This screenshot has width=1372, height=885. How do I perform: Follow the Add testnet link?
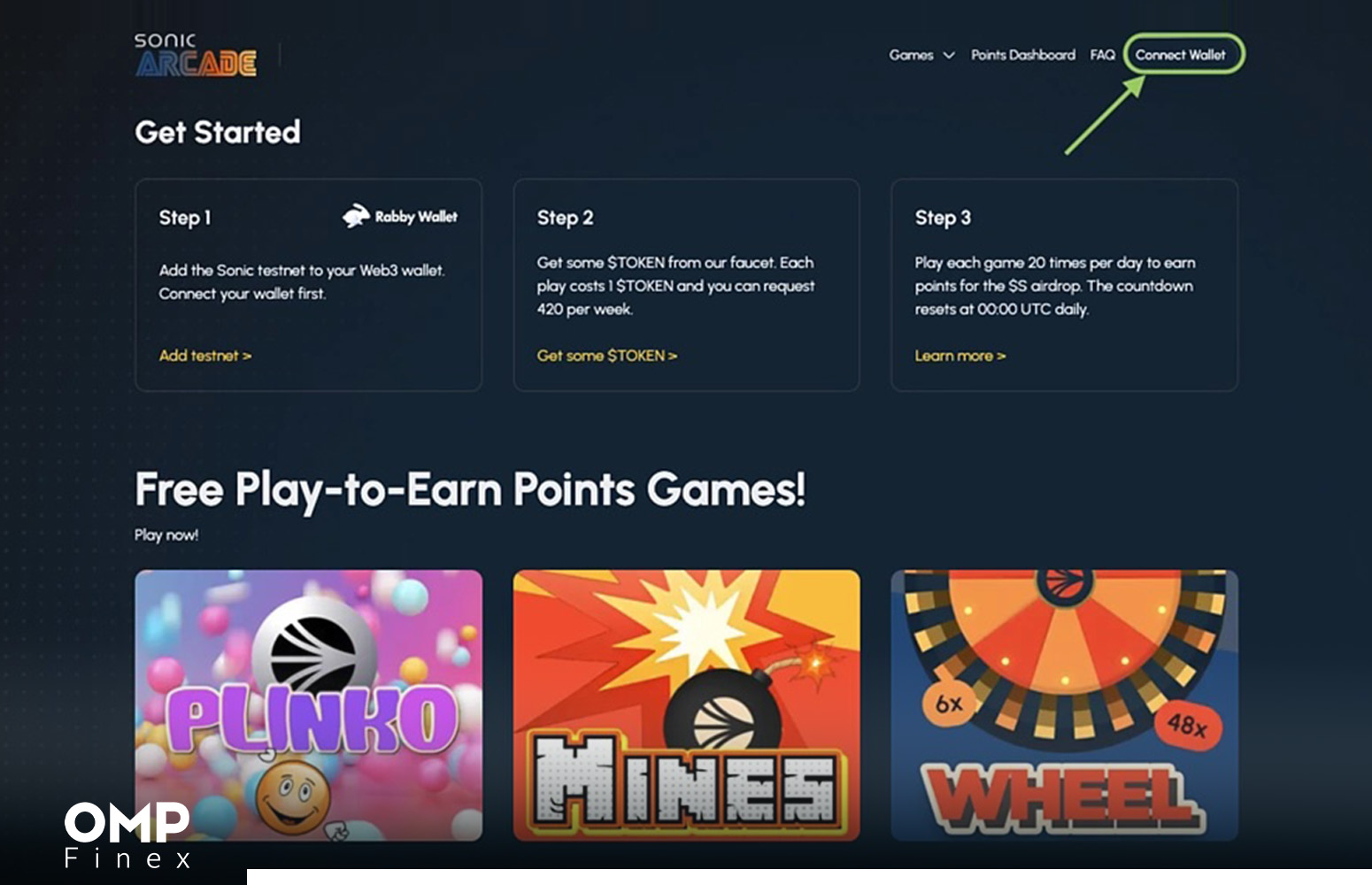(205, 356)
